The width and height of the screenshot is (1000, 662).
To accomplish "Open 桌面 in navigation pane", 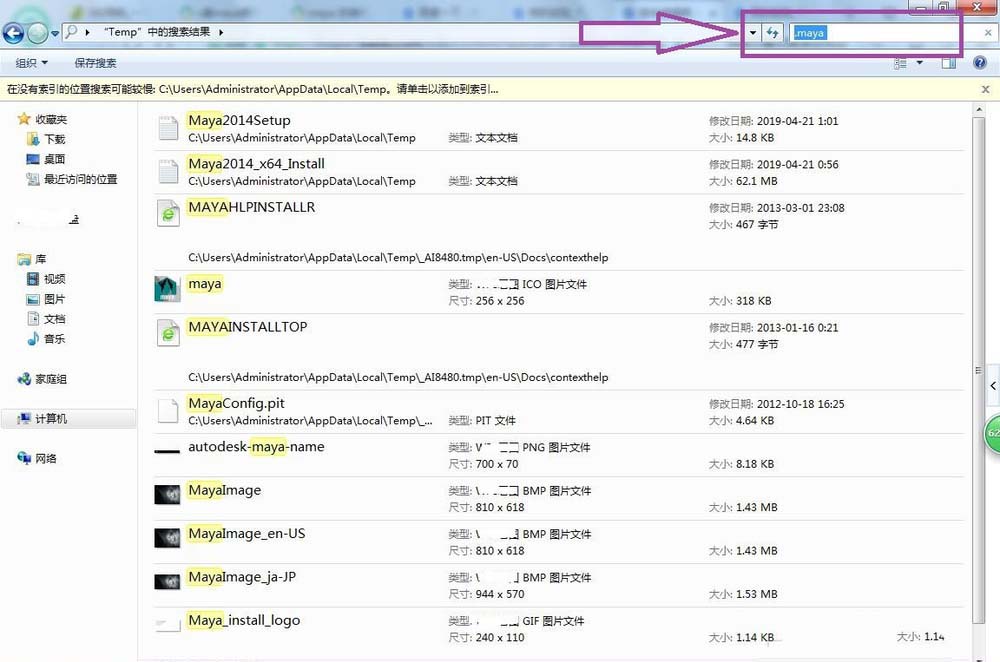I will (46, 159).
